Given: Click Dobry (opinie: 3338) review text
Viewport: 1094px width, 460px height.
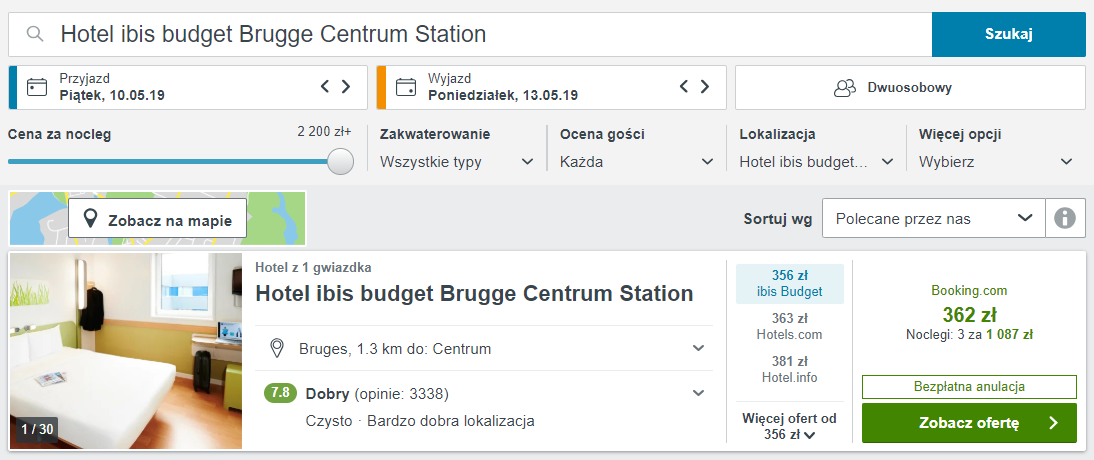Looking at the screenshot, I should coord(377,394).
